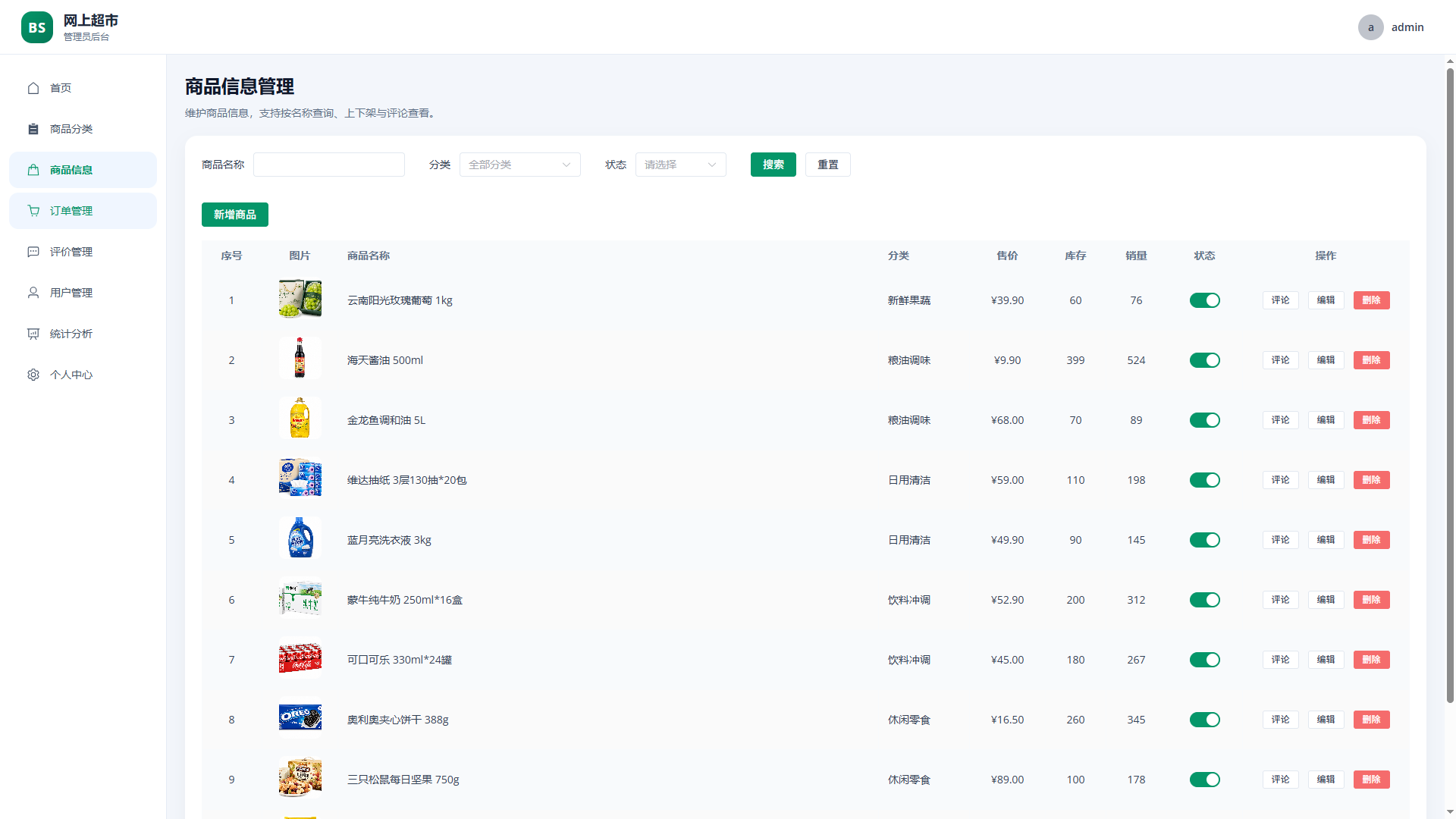Toggle status switch for 维达抽纸 row
Screen dimensions: 1456x819
pyautogui.click(x=1205, y=480)
